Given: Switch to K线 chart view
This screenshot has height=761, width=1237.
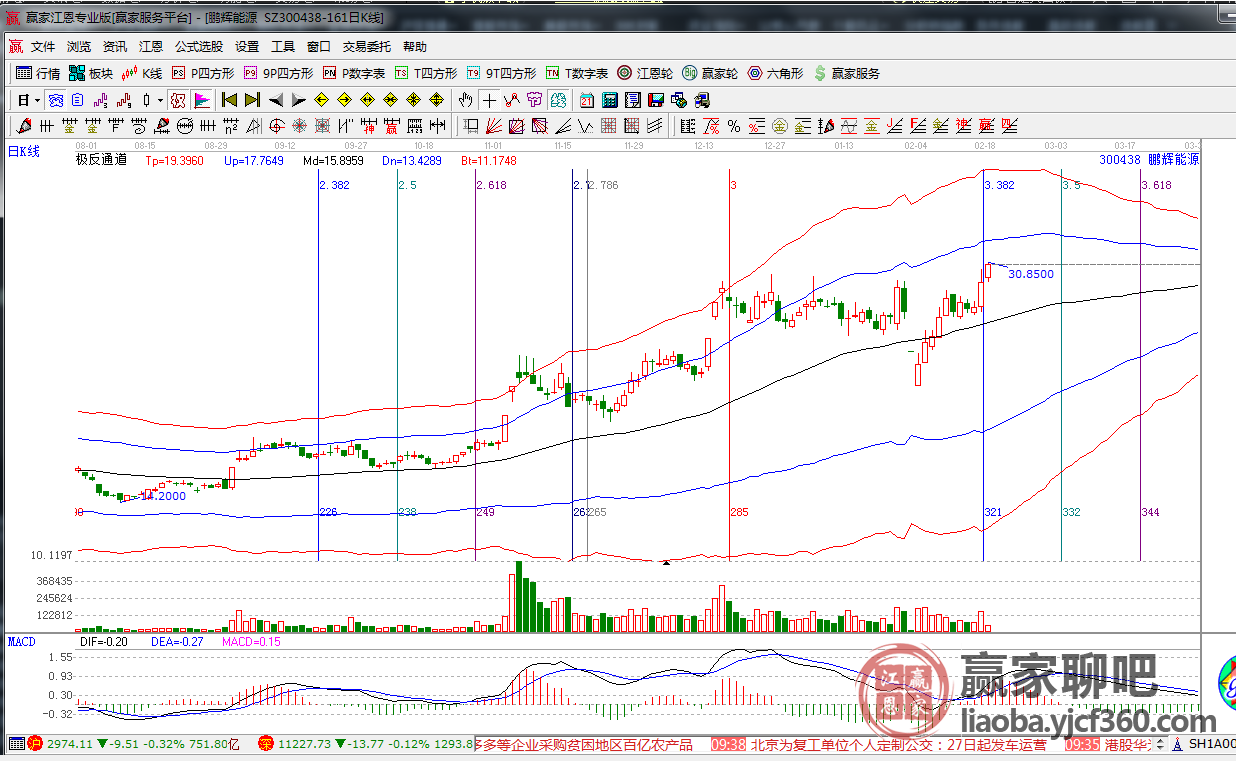Looking at the screenshot, I should [142, 74].
